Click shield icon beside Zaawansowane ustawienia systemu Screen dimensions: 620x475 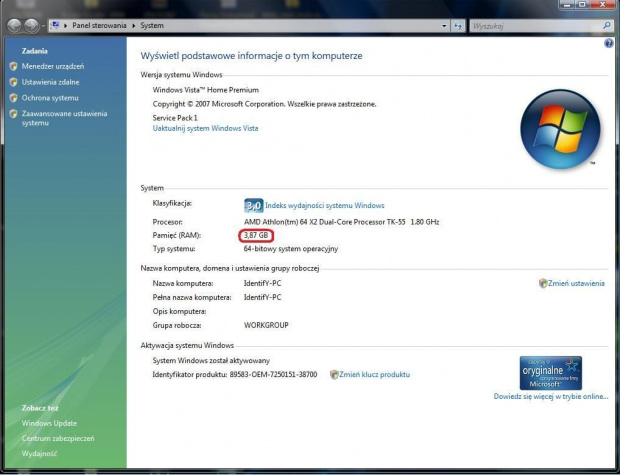point(14,114)
